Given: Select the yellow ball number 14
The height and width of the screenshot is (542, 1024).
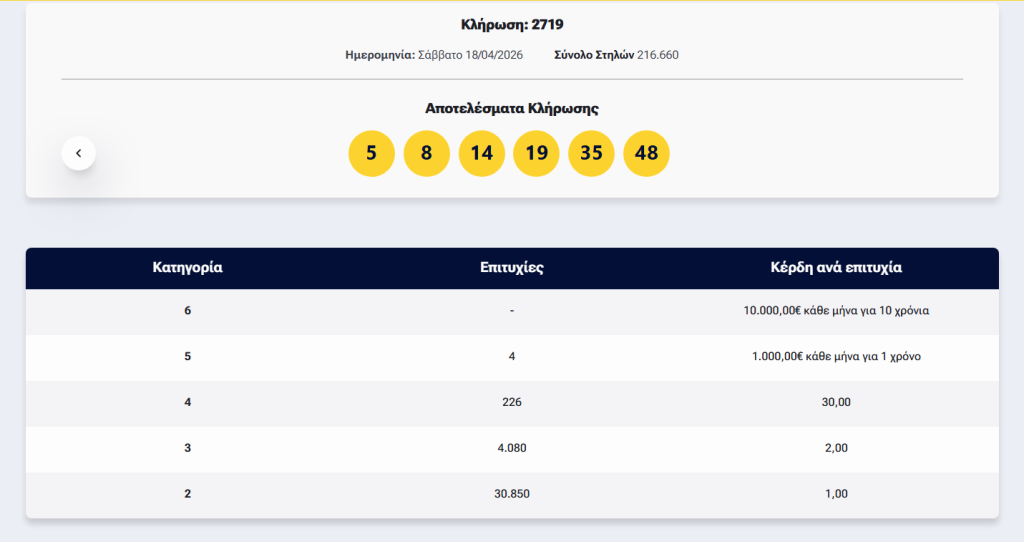Looking at the screenshot, I should pyautogui.click(x=481, y=153).
